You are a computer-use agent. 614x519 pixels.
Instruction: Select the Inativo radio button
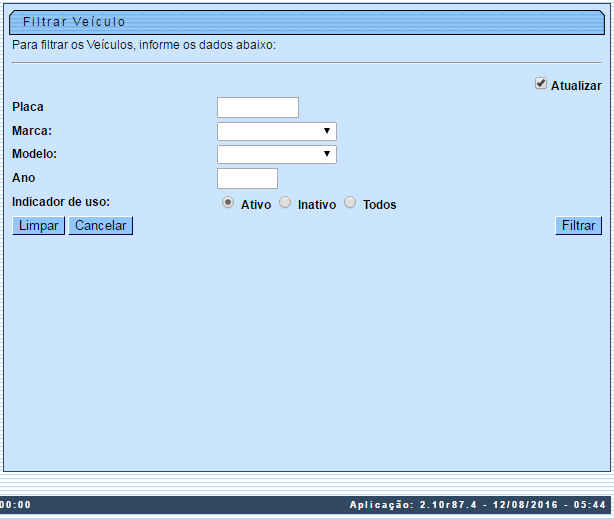285,203
